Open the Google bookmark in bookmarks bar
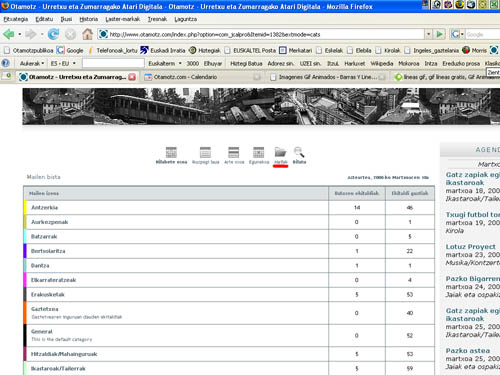Screen dimensions: 500x375 [x=70, y=50]
